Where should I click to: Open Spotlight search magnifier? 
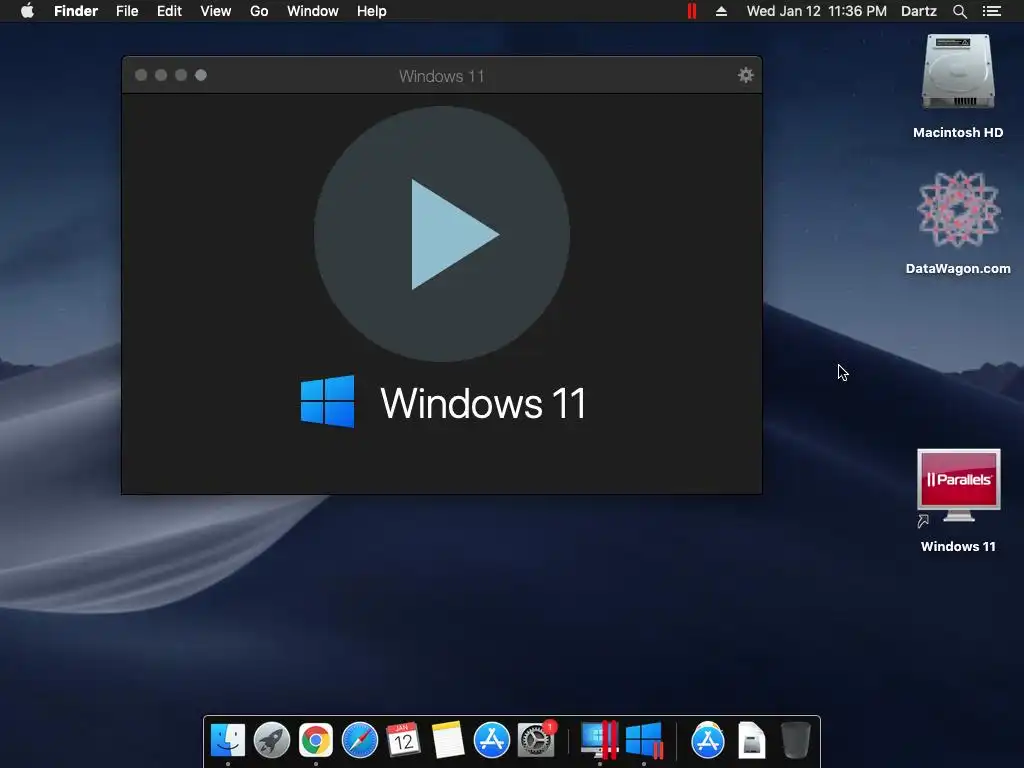coord(960,11)
